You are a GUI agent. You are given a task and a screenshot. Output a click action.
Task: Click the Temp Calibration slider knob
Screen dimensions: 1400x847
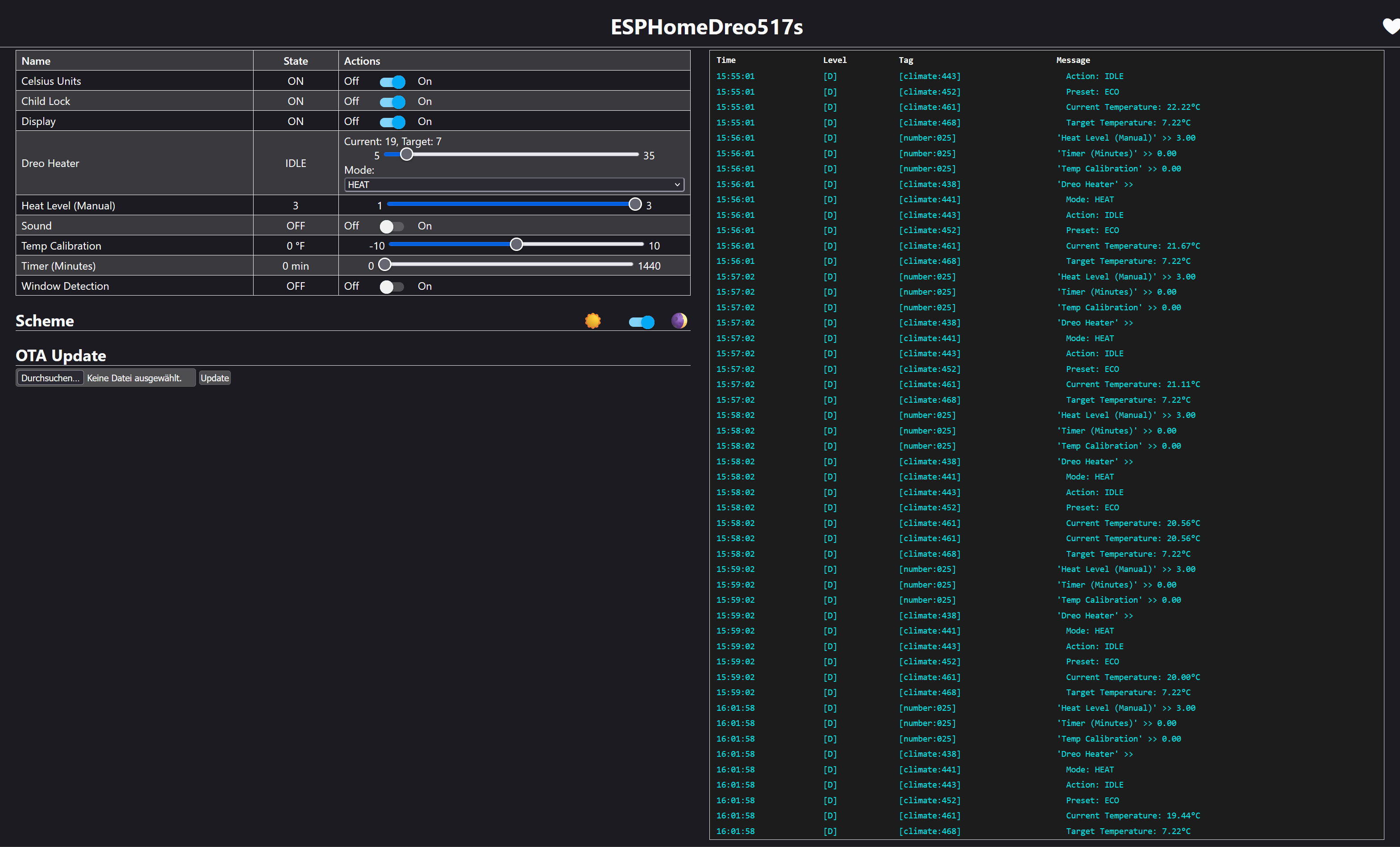tap(516, 244)
